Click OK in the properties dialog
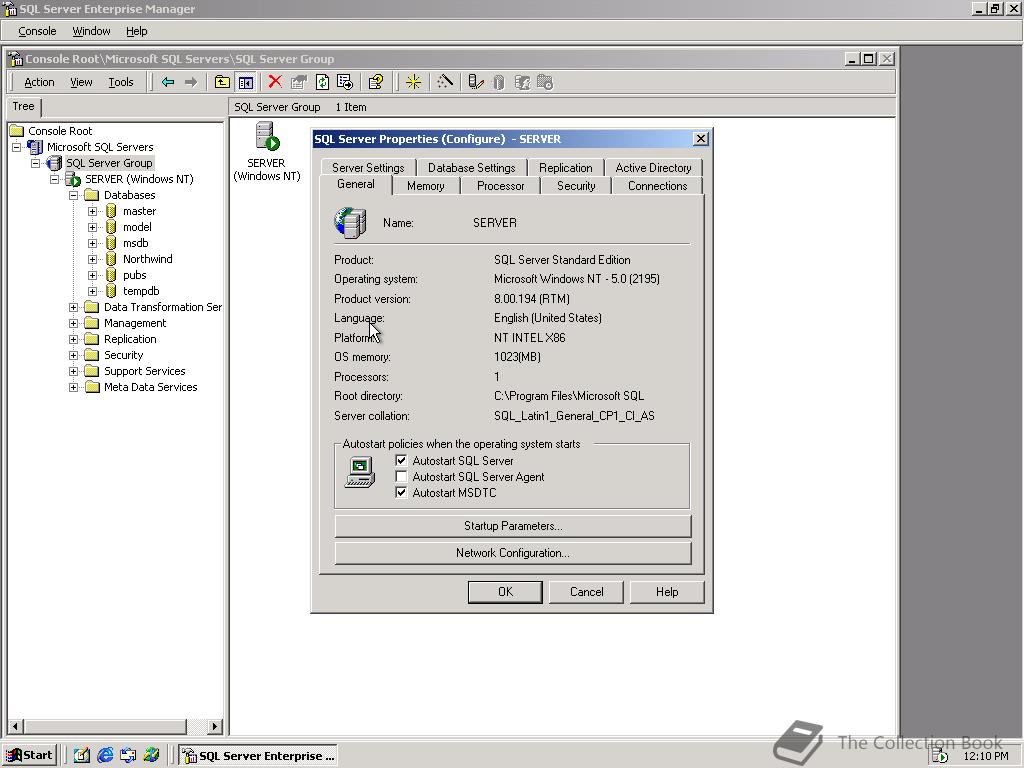 (x=505, y=592)
